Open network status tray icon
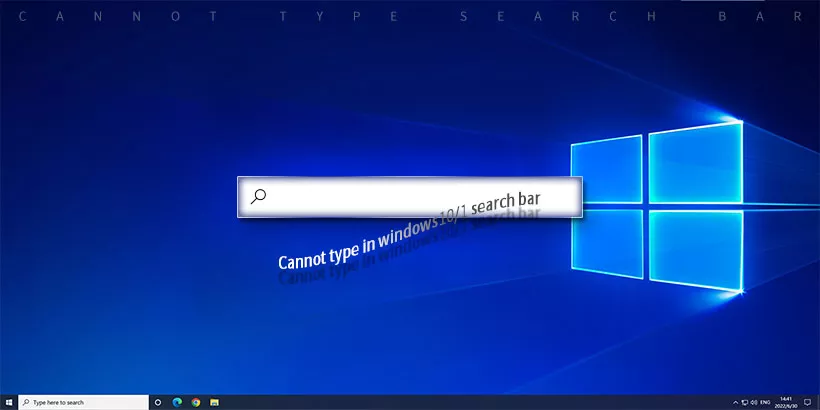 click(x=745, y=403)
